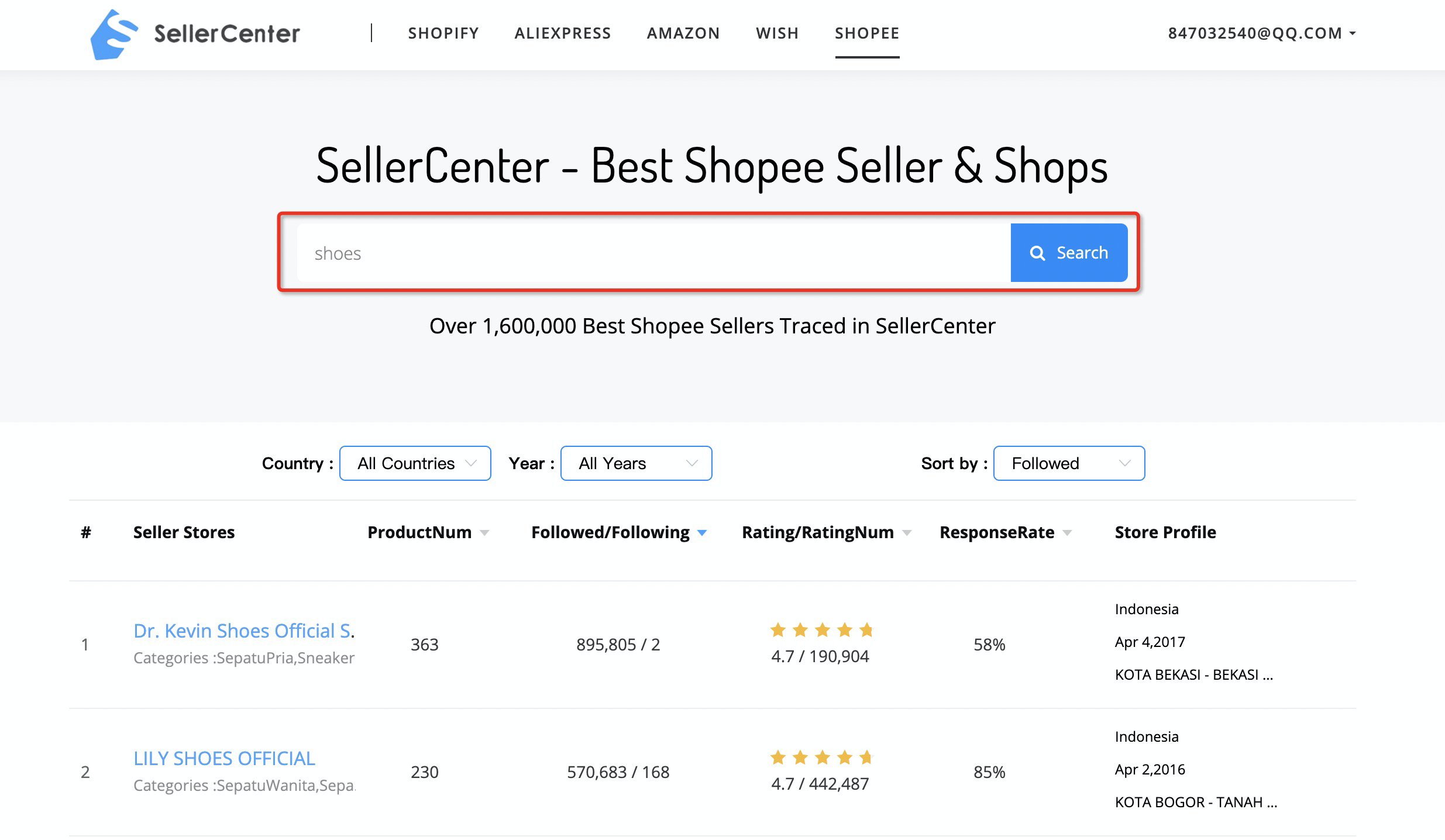This screenshot has height=840, width=1445.
Task: Focus the shoes search input field
Action: 654,253
